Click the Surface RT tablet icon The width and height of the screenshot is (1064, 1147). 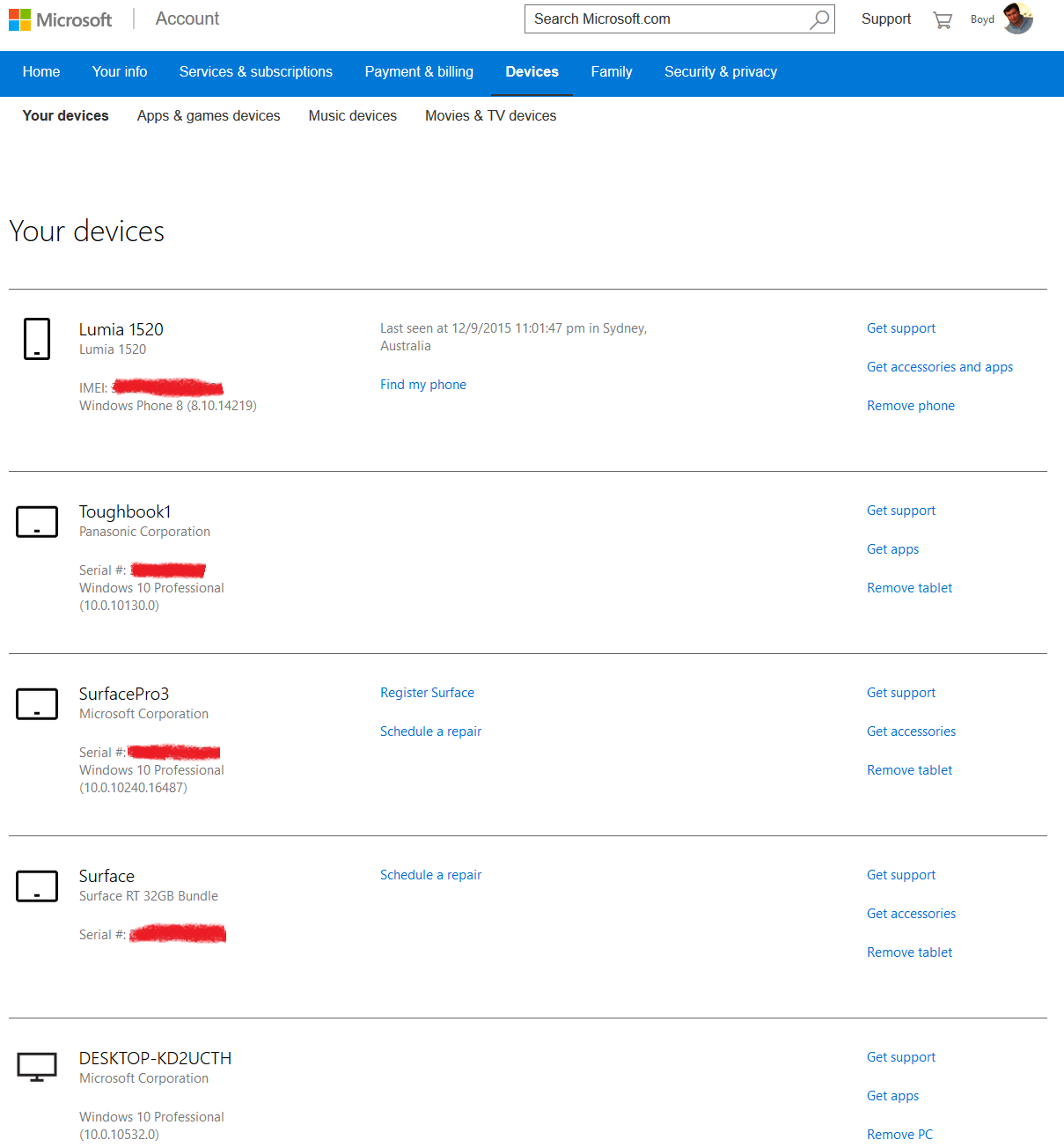37,886
